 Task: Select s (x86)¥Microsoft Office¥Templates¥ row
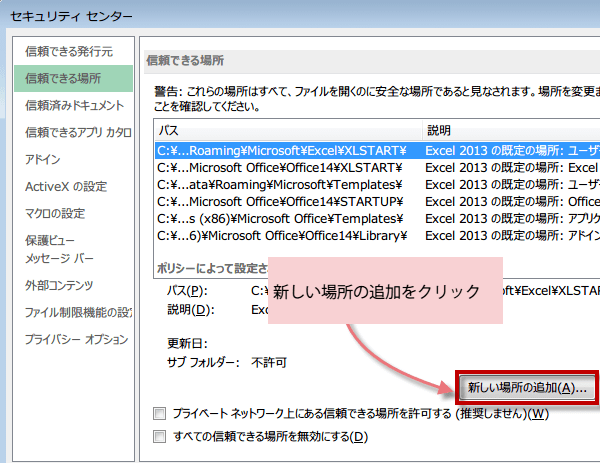(x=377, y=218)
